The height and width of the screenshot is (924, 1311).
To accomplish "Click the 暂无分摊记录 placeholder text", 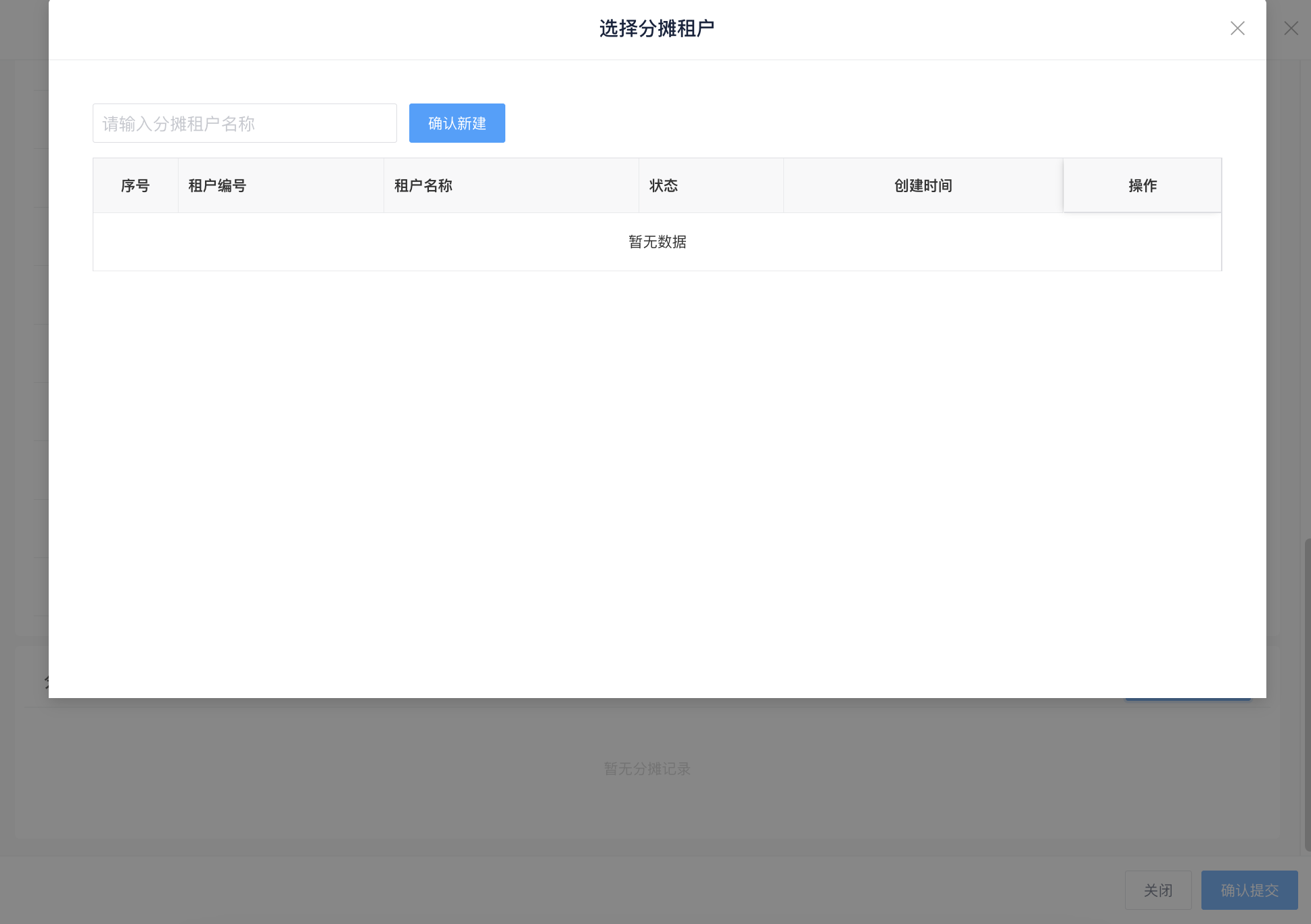I will pos(647,769).
